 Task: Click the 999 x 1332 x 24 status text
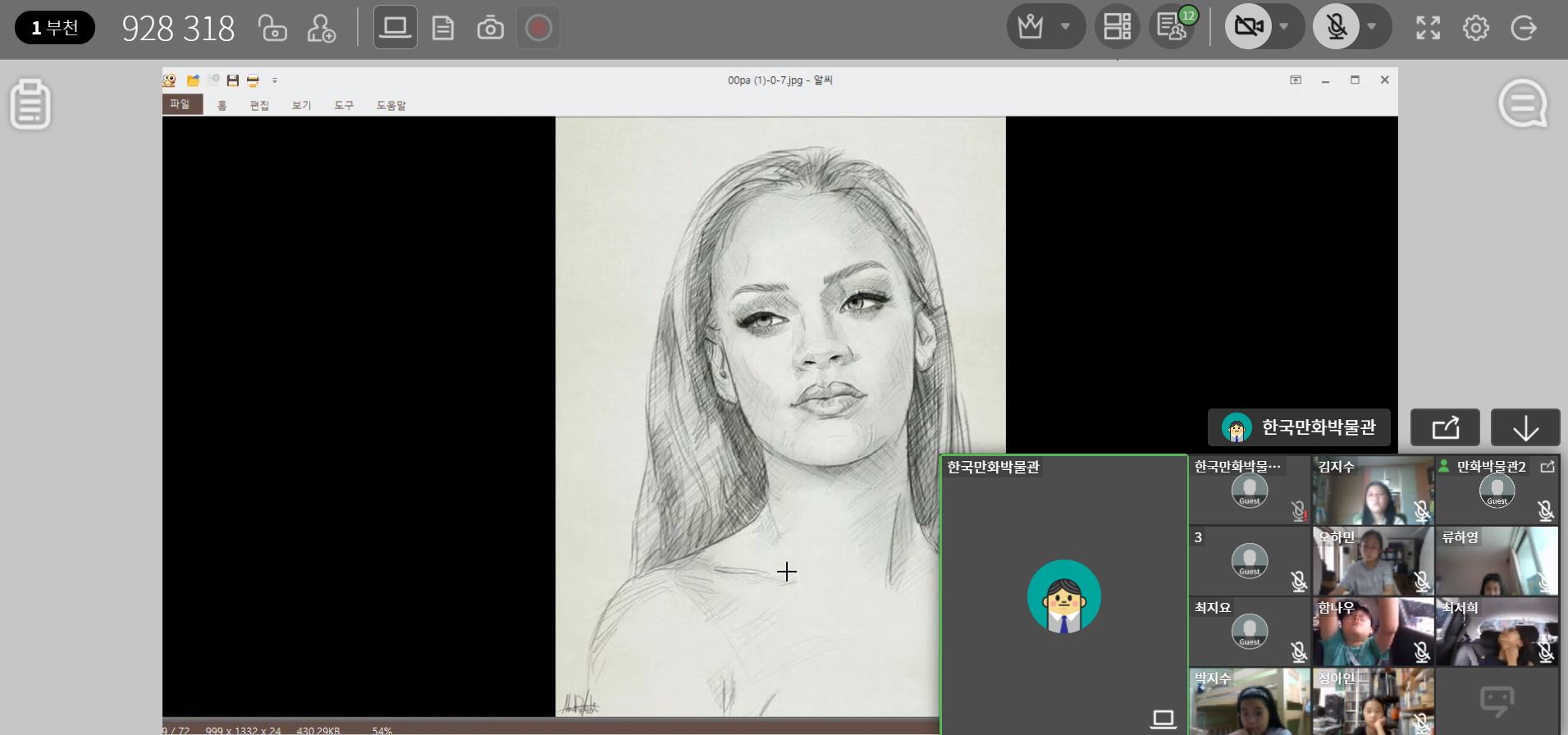coord(243,730)
